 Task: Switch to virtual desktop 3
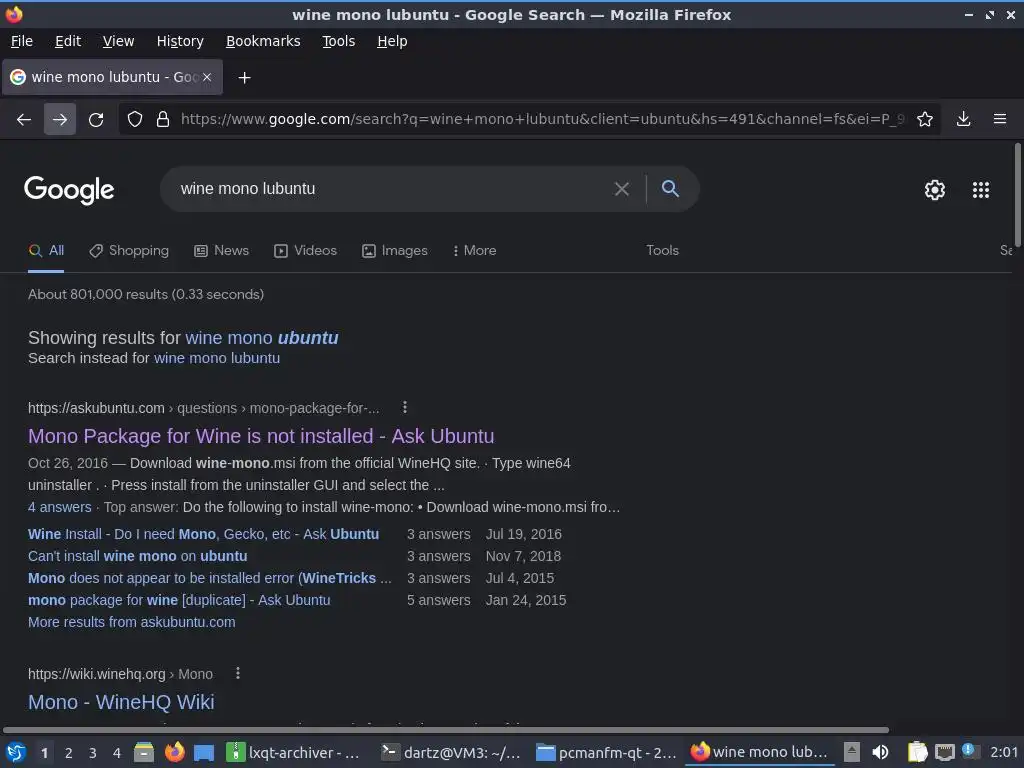pos(93,753)
